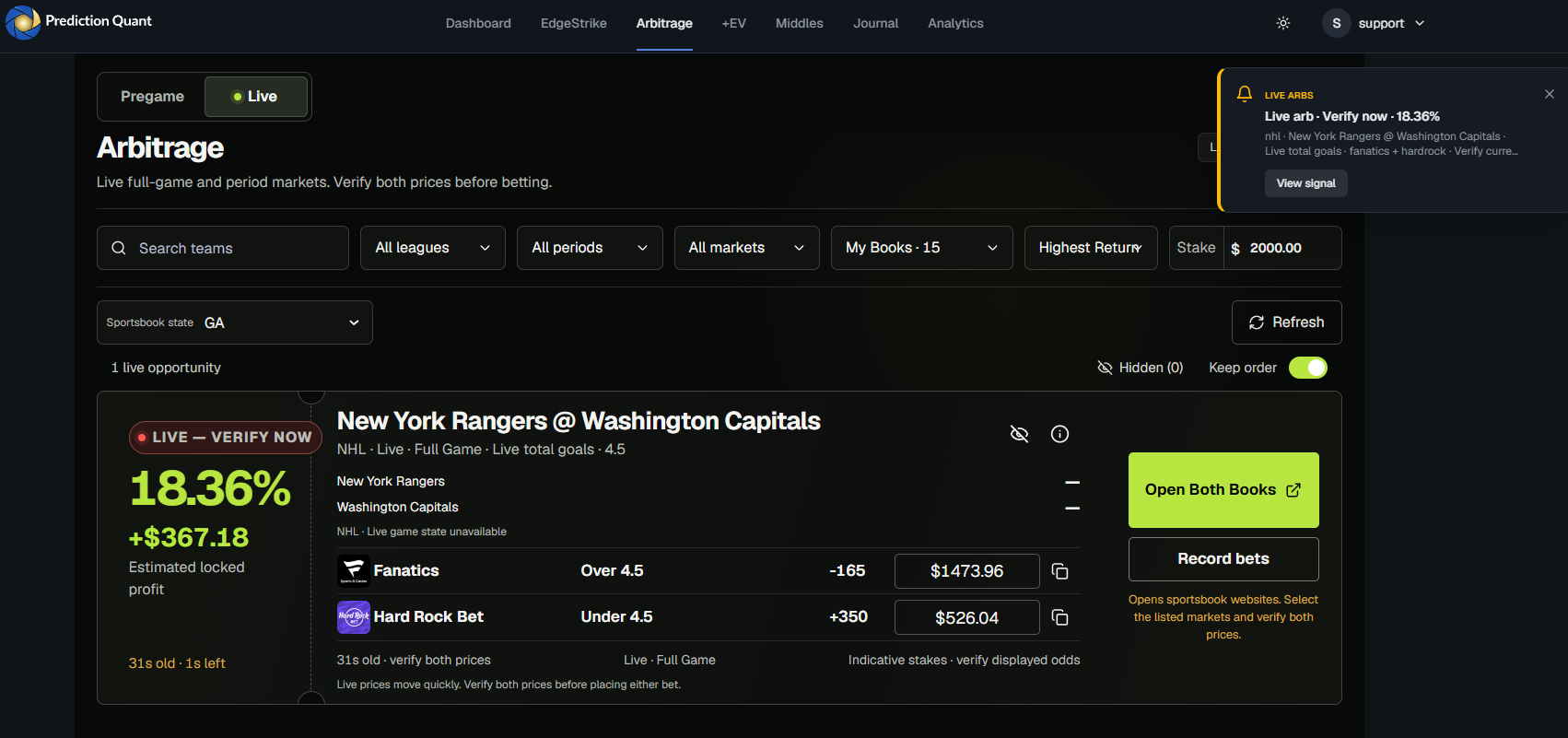This screenshot has width=1568, height=738.
Task: Click the 18.36% return value
Action: click(210, 488)
